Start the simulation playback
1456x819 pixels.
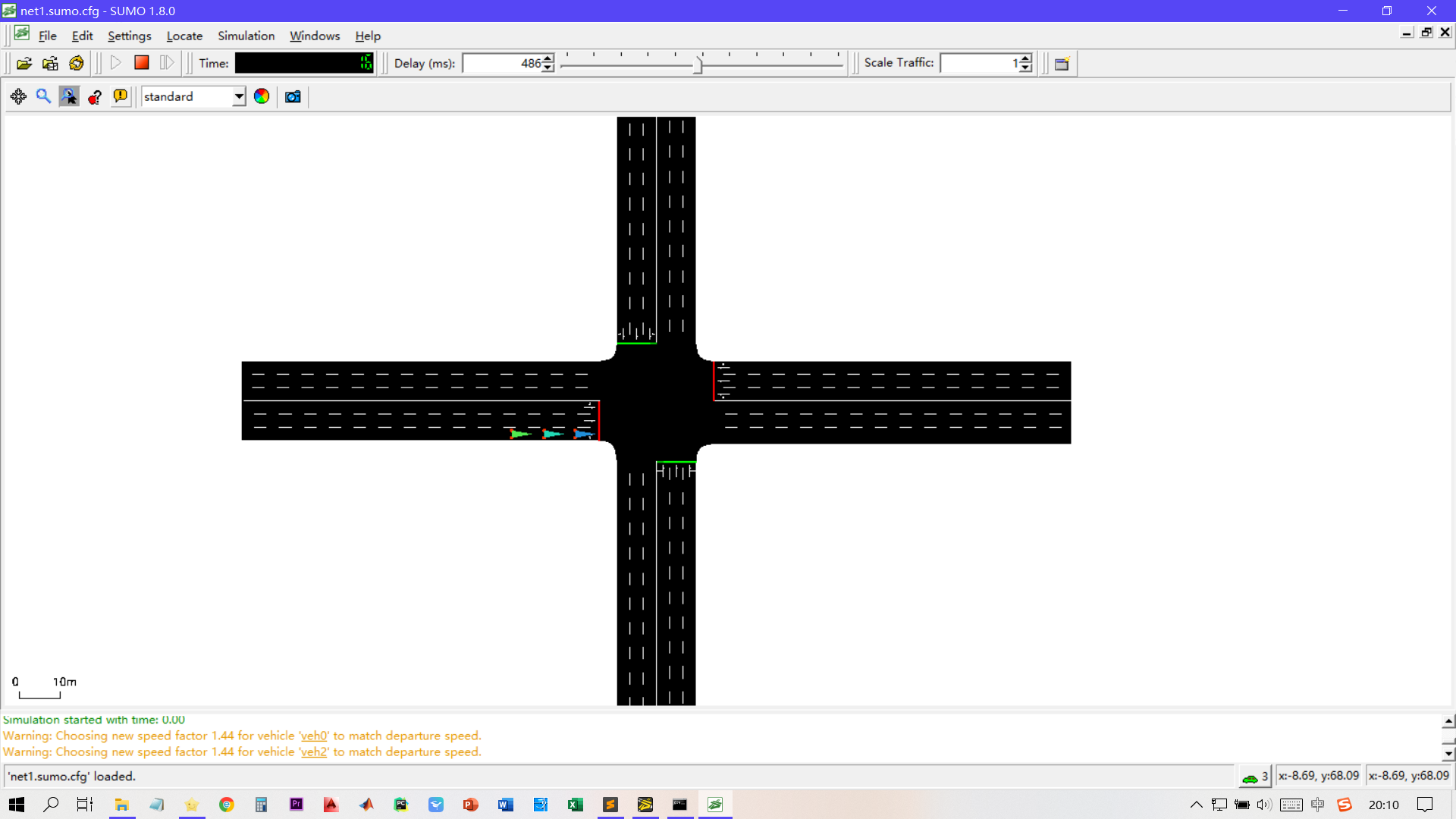point(115,63)
